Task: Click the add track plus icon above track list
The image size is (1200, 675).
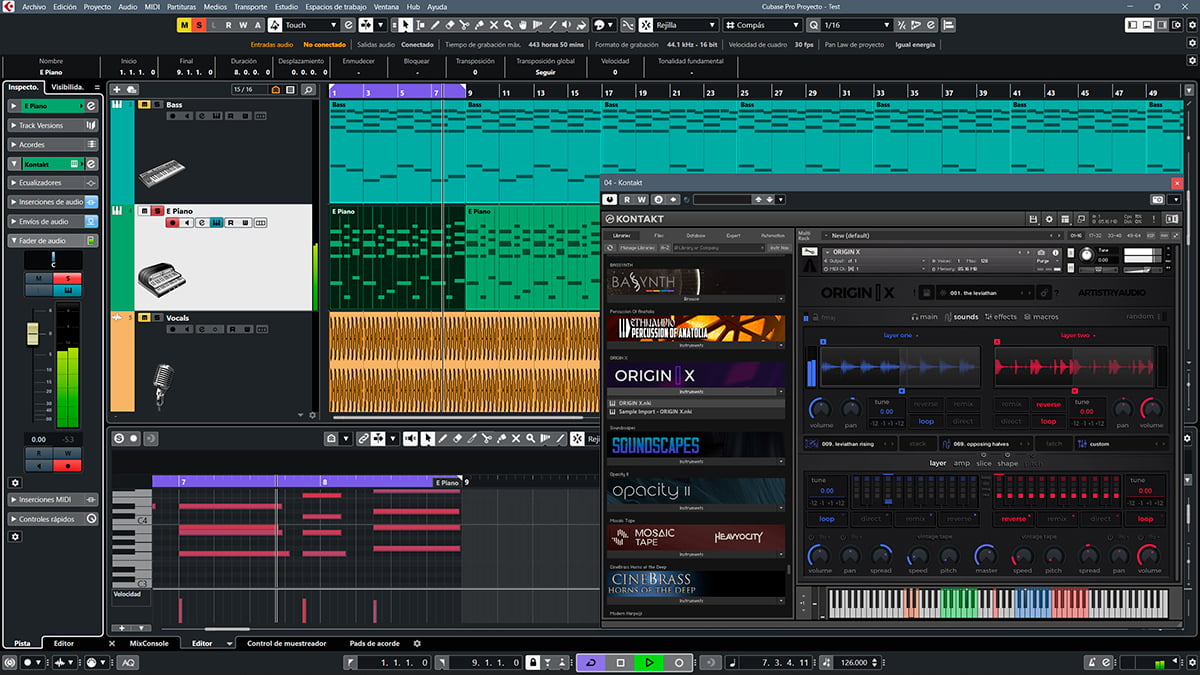Action: (117, 89)
